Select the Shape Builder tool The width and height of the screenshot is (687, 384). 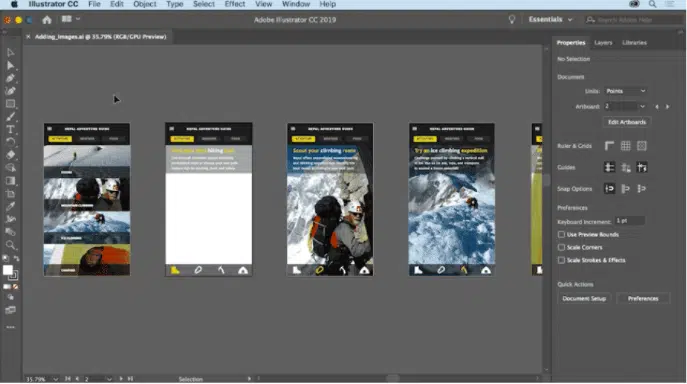(x=11, y=168)
